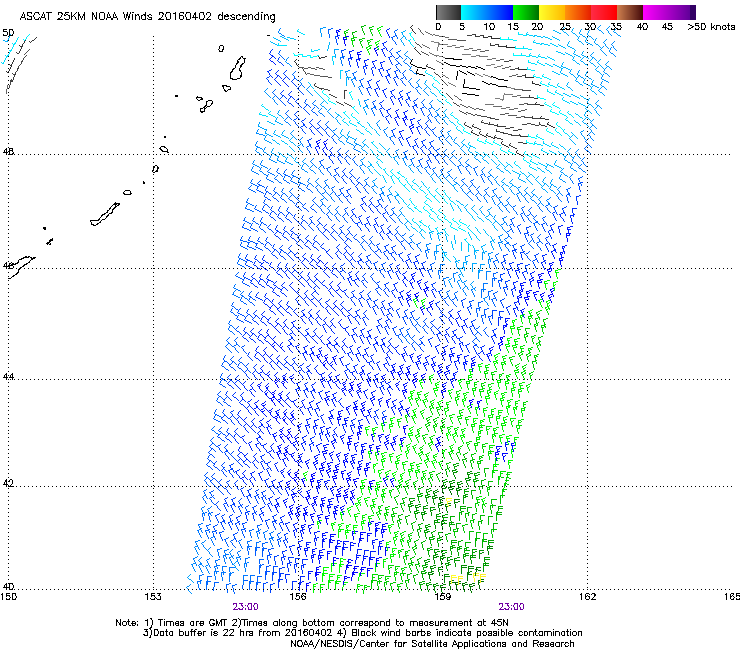This screenshot has width=740, height=650.
Task: Select the orange 25-30 knots legend swatch
Action: [x=578, y=12]
